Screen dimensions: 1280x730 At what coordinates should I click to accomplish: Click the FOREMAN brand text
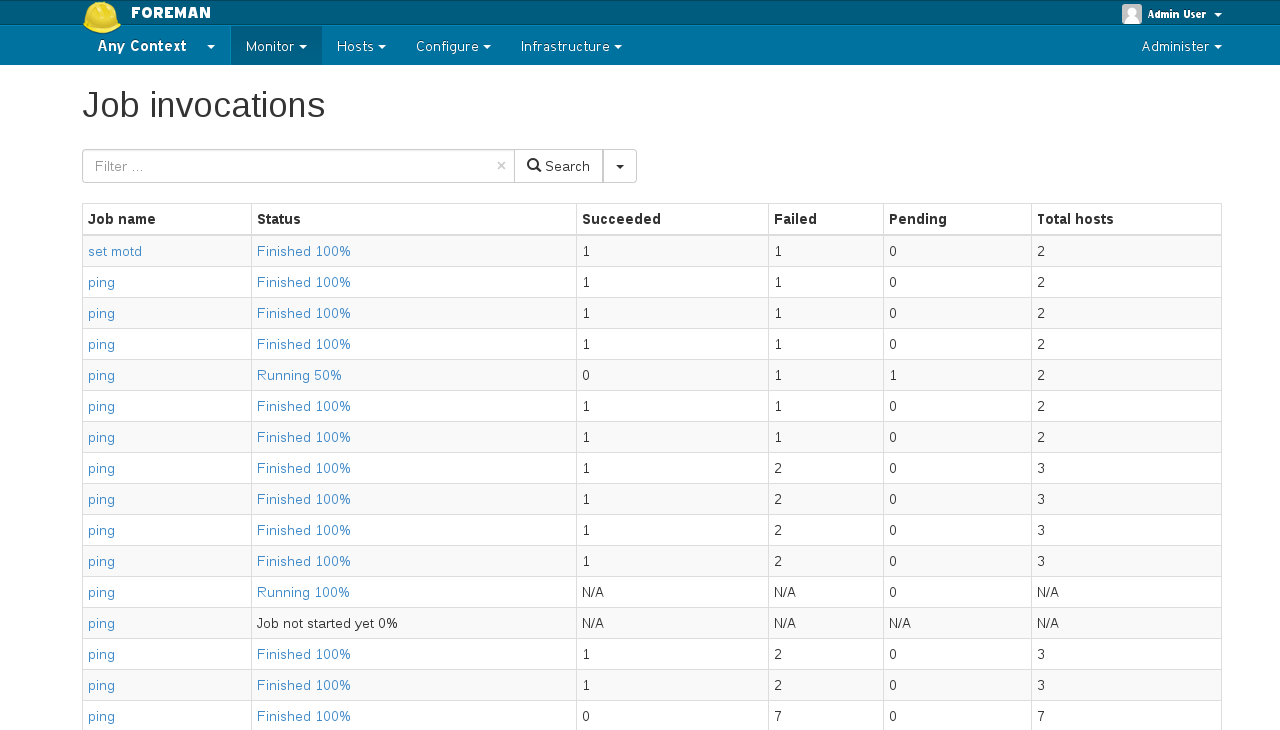171,13
